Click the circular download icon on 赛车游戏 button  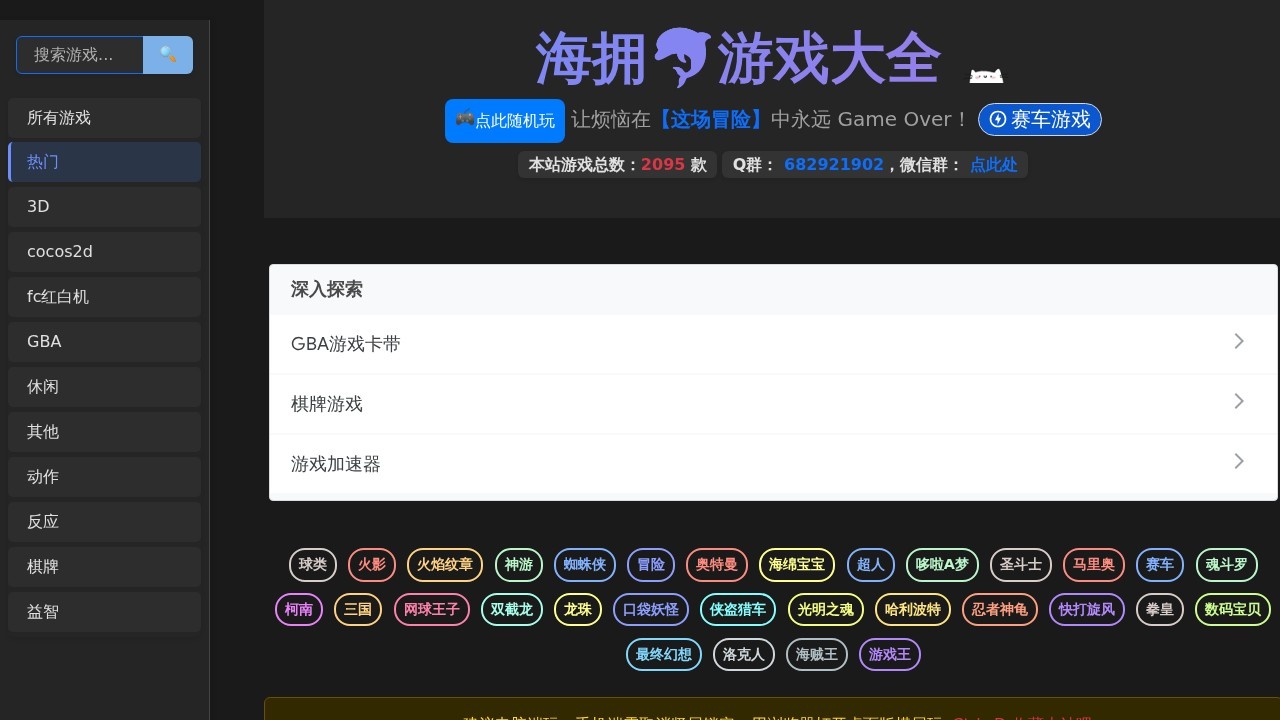(x=997, y=119)
